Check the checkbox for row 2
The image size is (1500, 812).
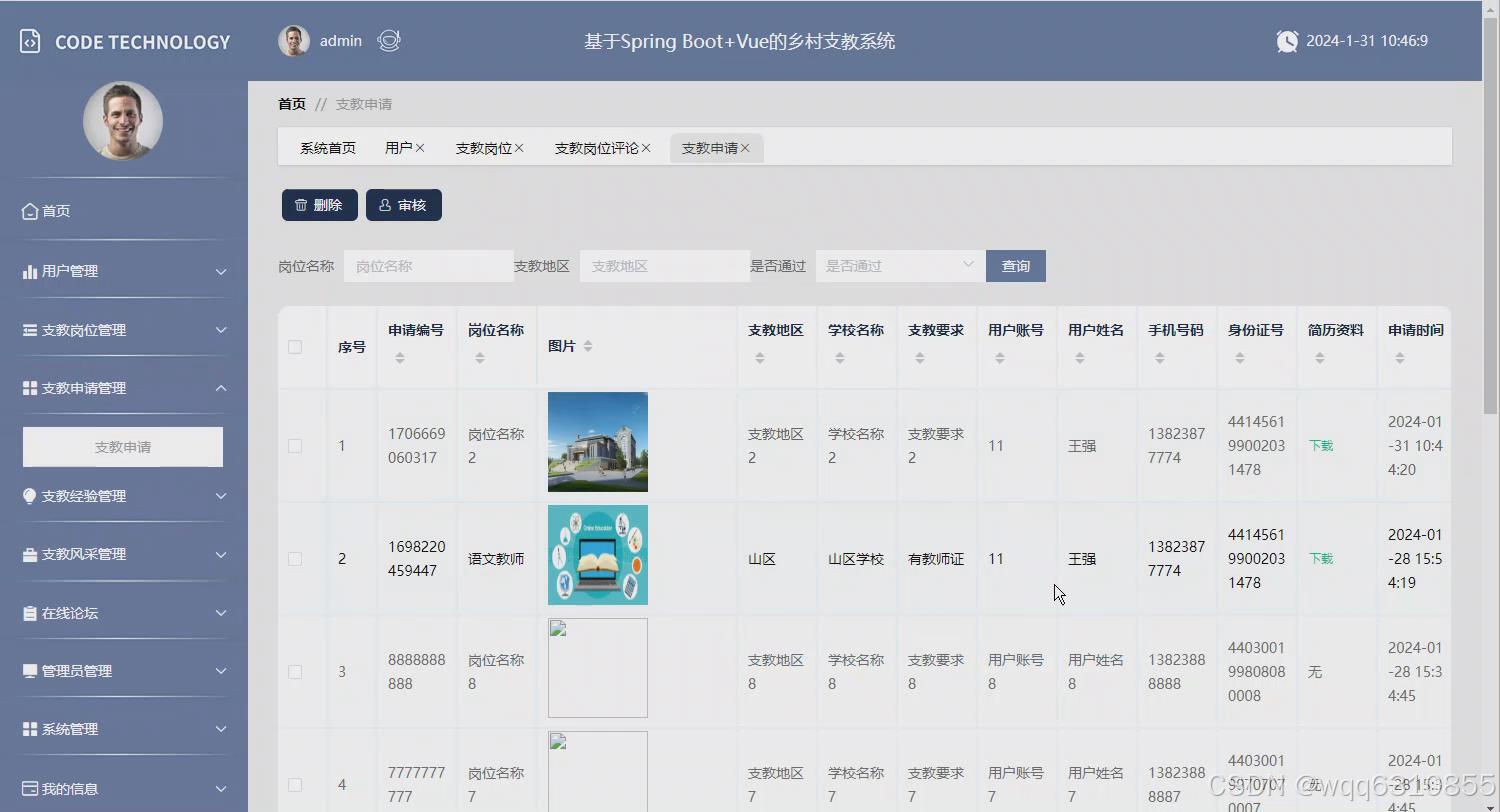295,559
